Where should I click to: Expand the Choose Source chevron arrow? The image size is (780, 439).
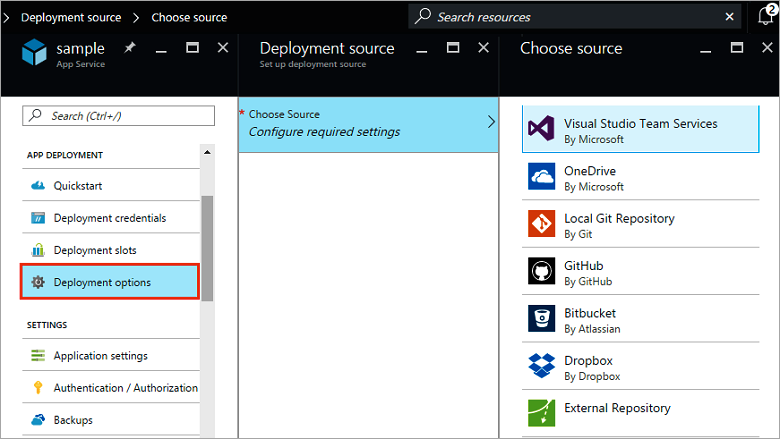click(x=490, y=122)
